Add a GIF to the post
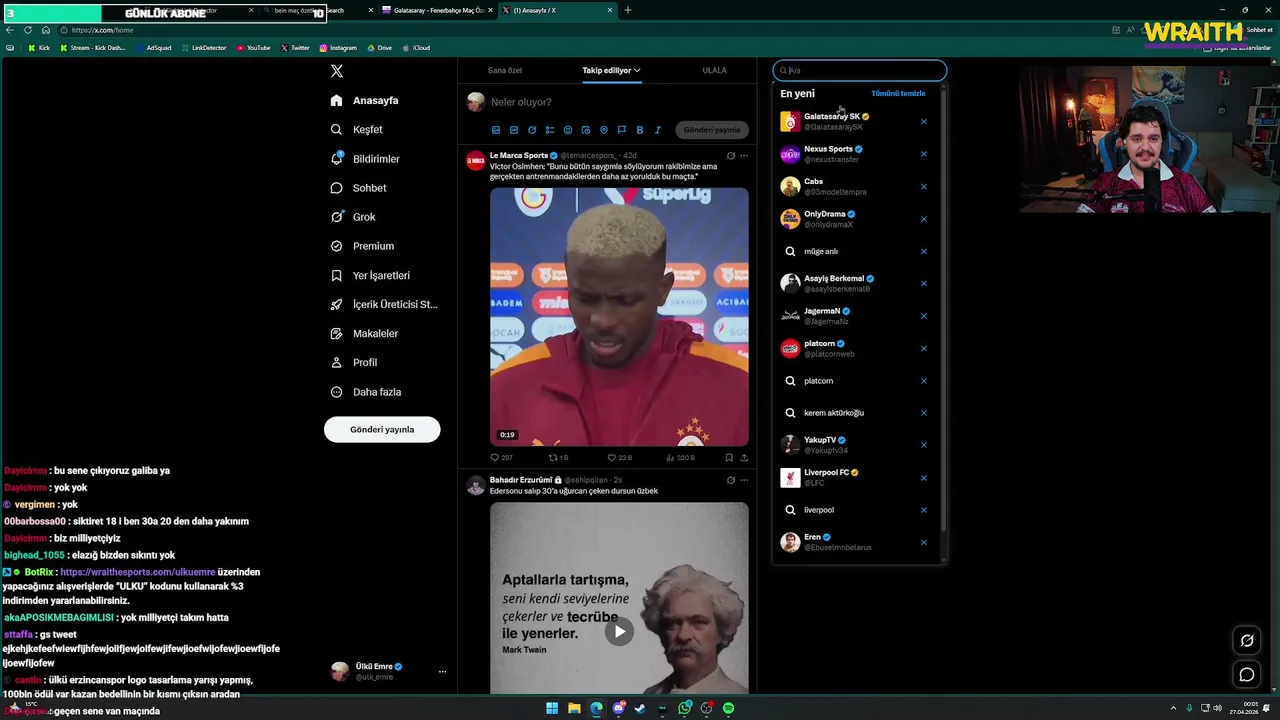Screen dimensions: 1280x720 (x=514, y=130)
